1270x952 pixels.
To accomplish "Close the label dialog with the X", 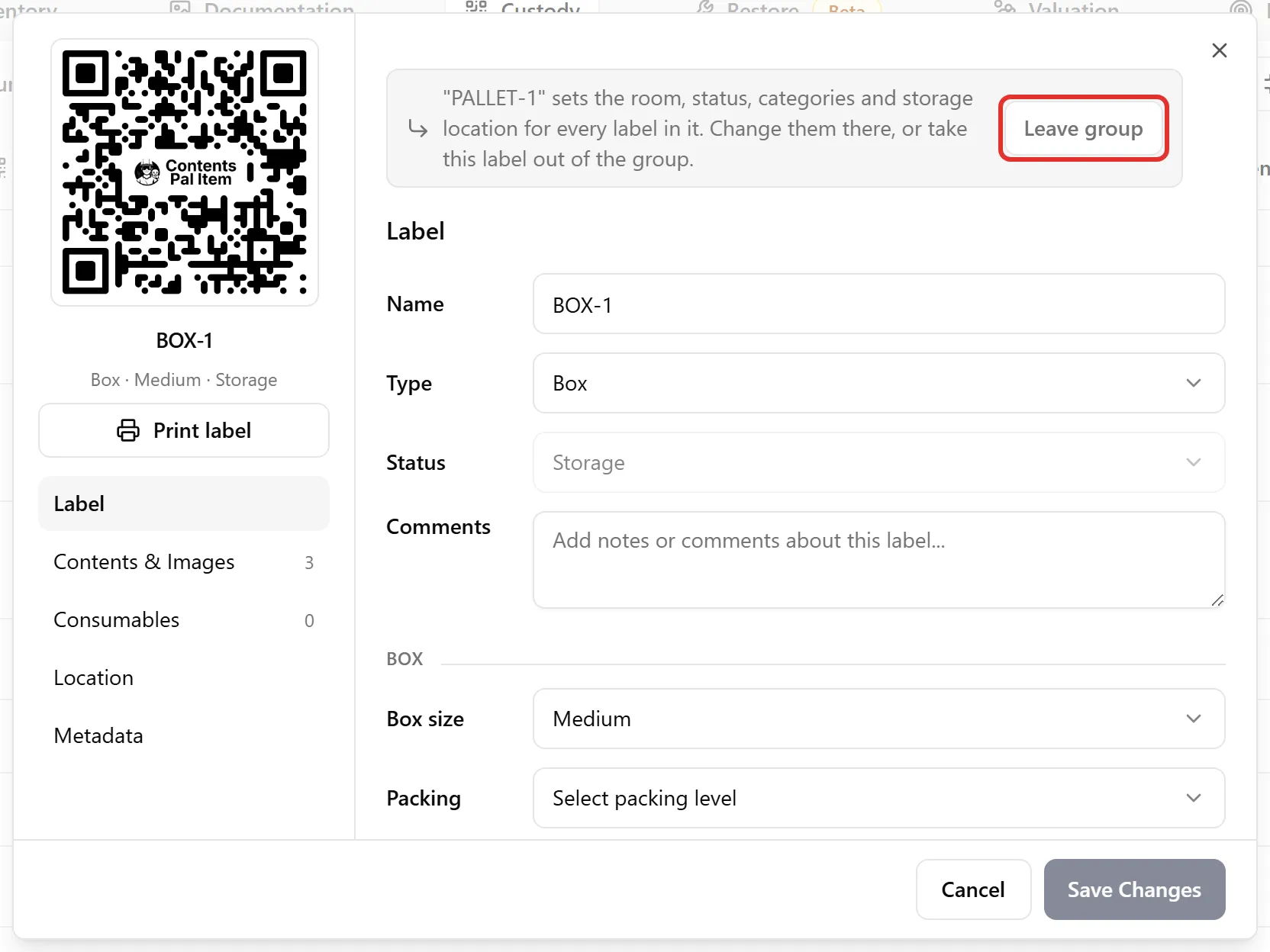I will click(1219, 50).
